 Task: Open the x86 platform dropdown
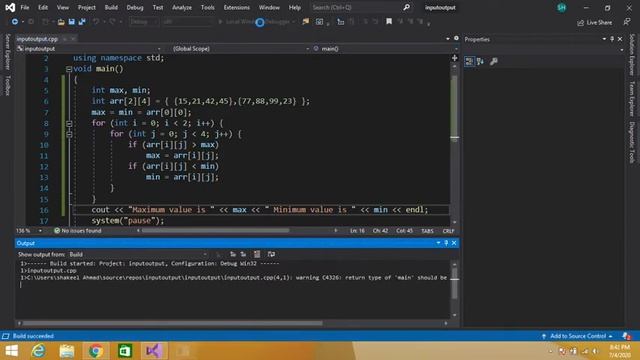187,22
